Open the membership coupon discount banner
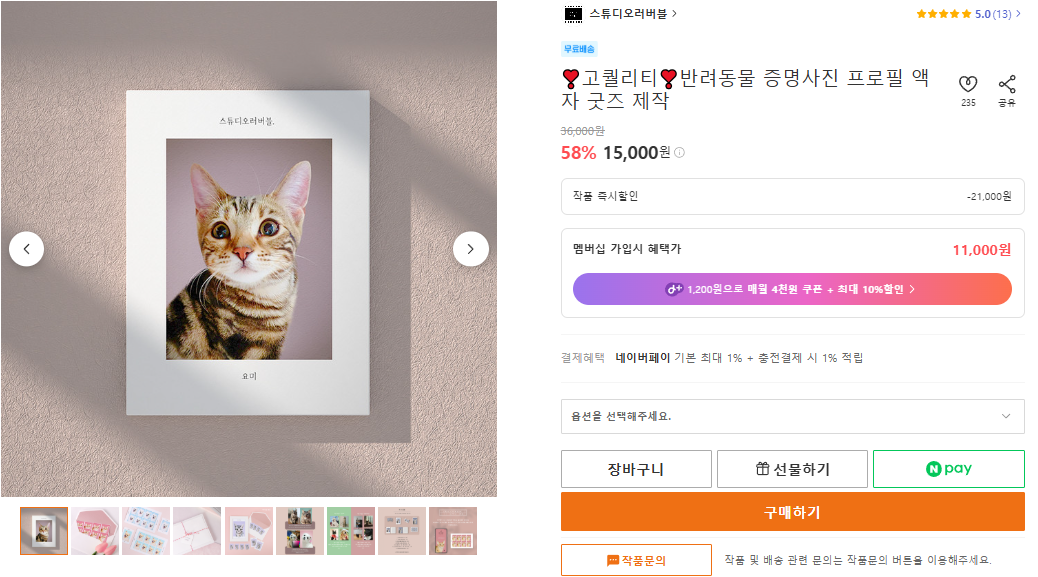This screenshot has width=1038, height=577. pos(792,289)
